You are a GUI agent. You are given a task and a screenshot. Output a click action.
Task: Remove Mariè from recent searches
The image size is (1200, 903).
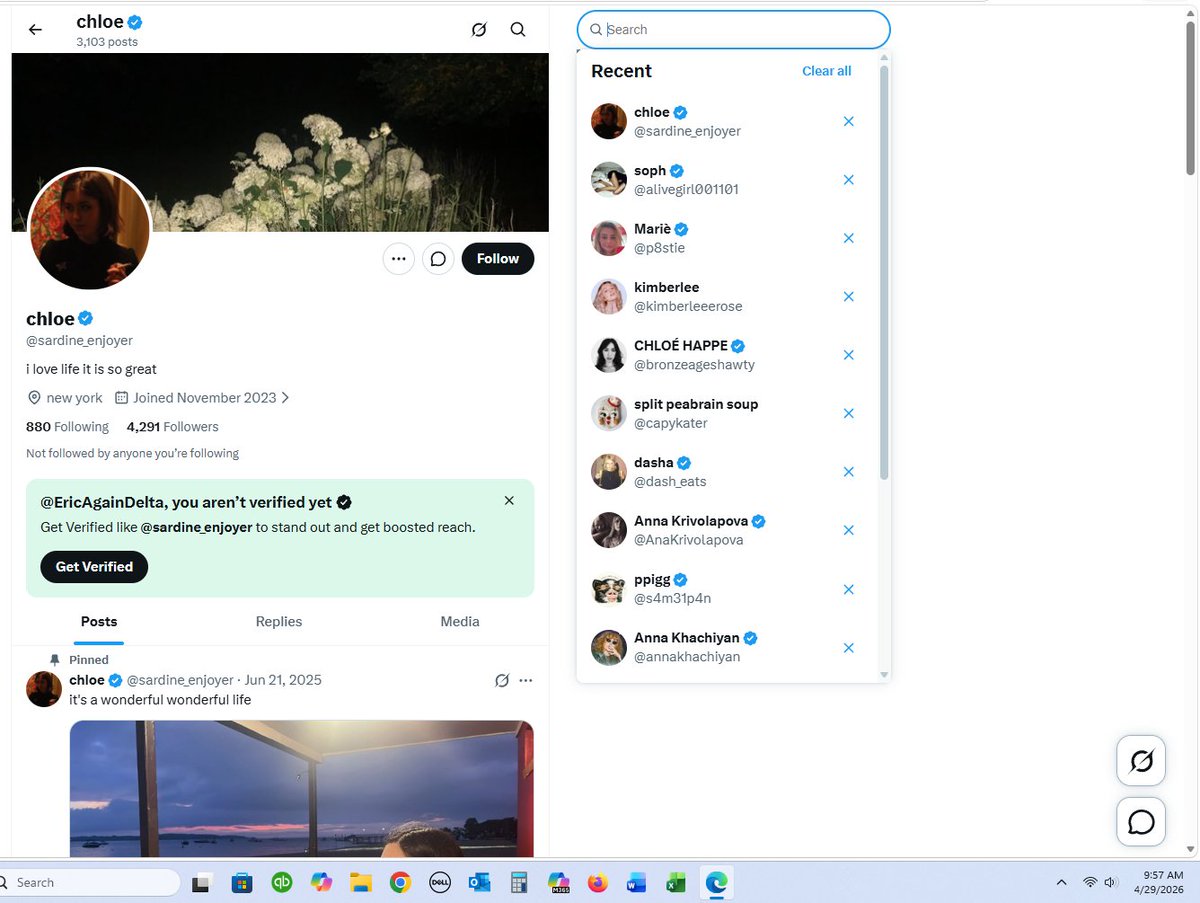(849, 238)
